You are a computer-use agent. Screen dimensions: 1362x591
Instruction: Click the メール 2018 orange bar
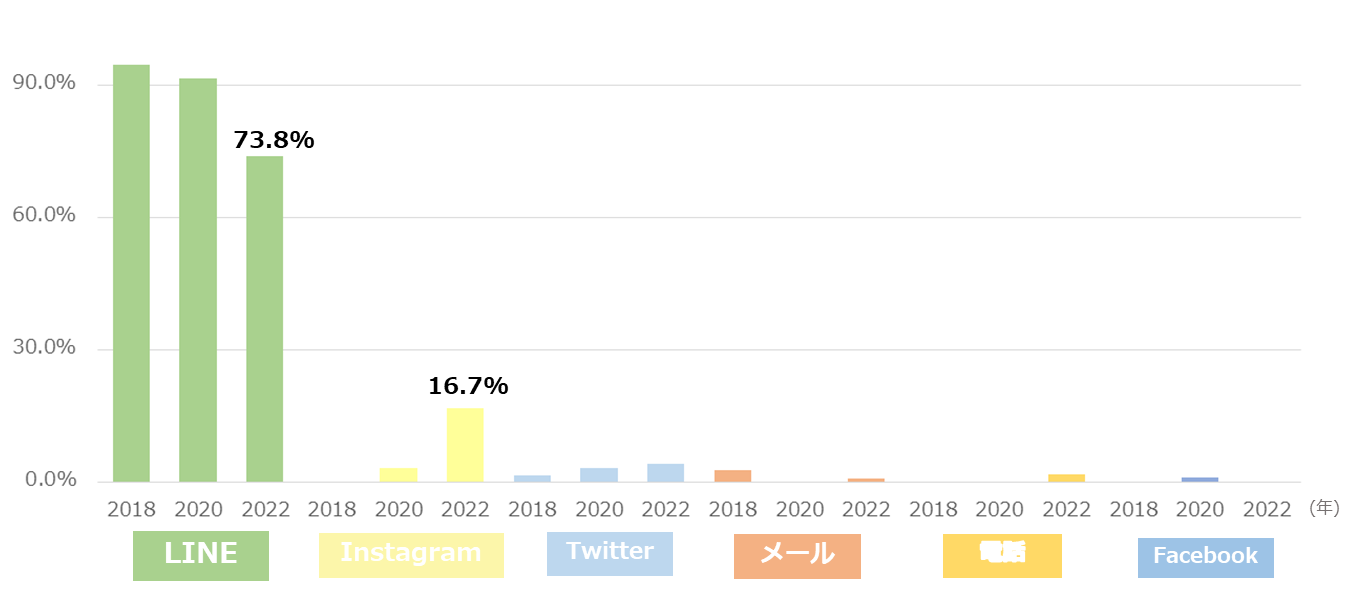[732, 476]
